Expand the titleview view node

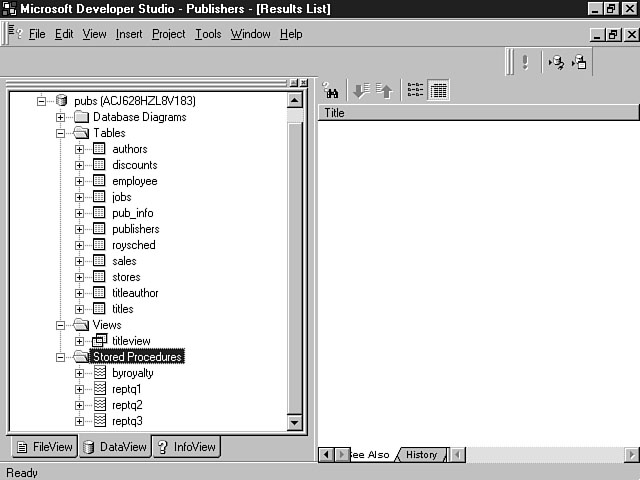click(80, 341)
